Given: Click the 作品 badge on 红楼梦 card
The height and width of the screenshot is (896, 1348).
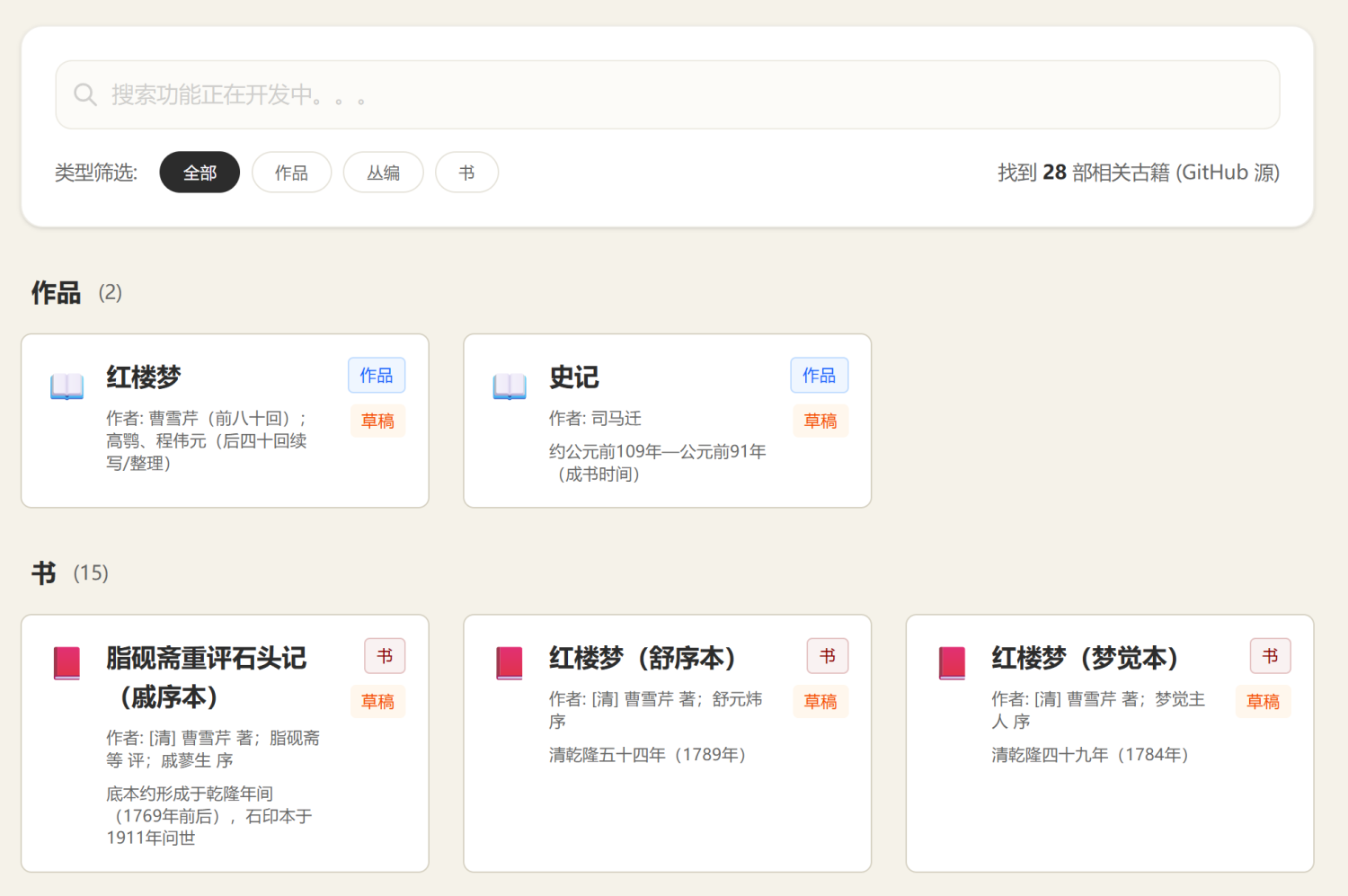Looking at the screenshot, I should click(377, 376).
